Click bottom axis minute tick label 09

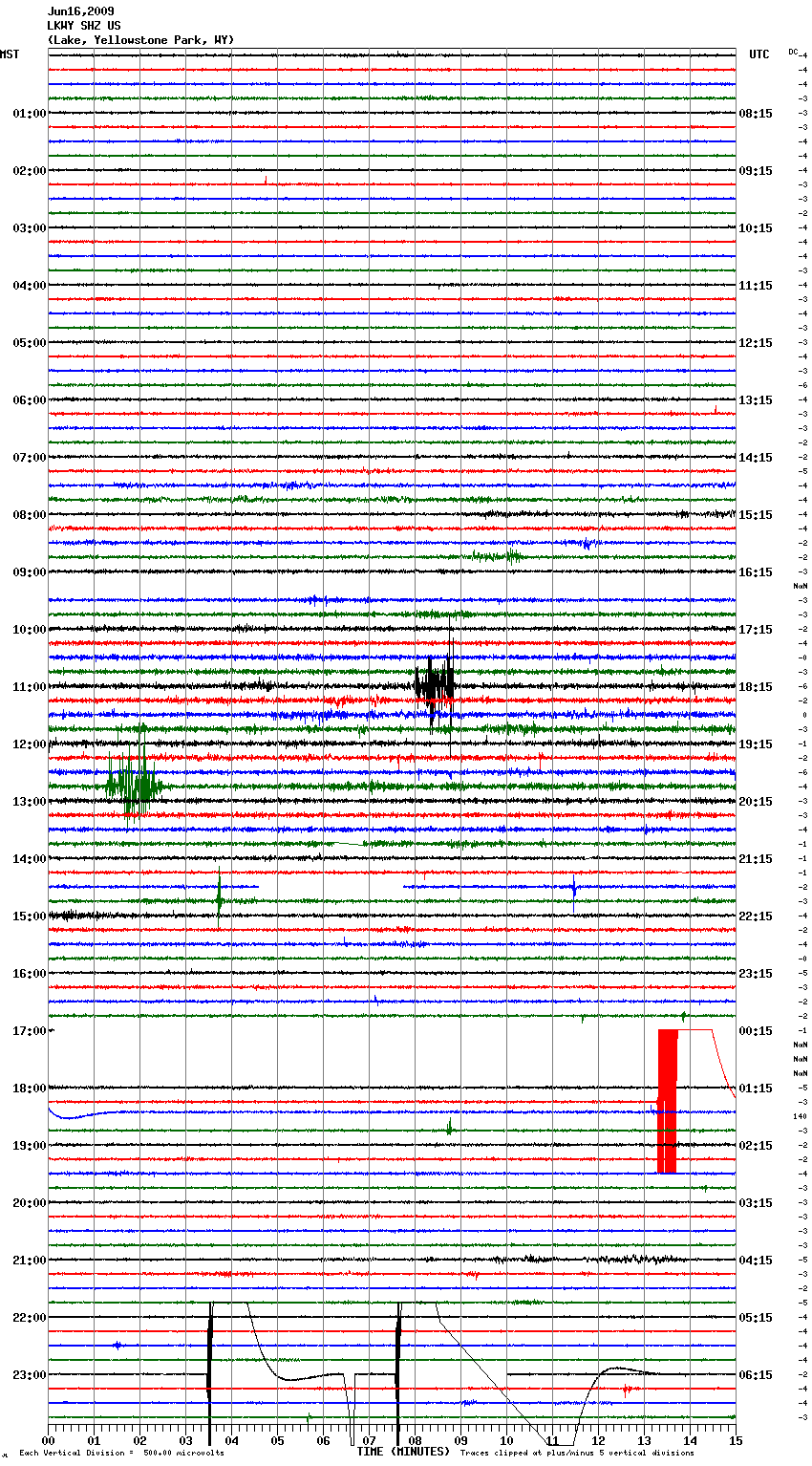pyautogui.click(x=460, y=1440)
